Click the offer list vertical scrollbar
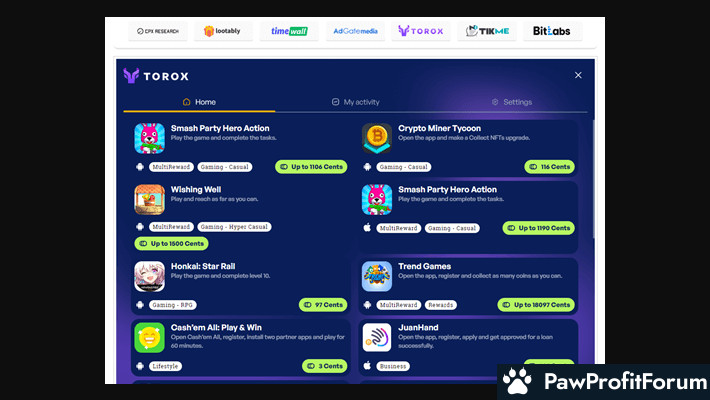710x400 pixels. 592,180
